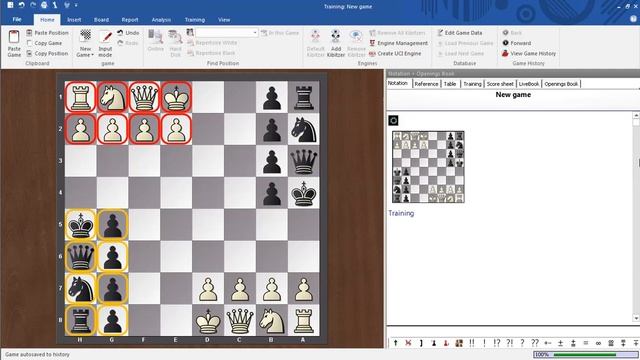Open the Reference pane tab
The width and height of the screenshot is (640, 360).
(426, 84)
